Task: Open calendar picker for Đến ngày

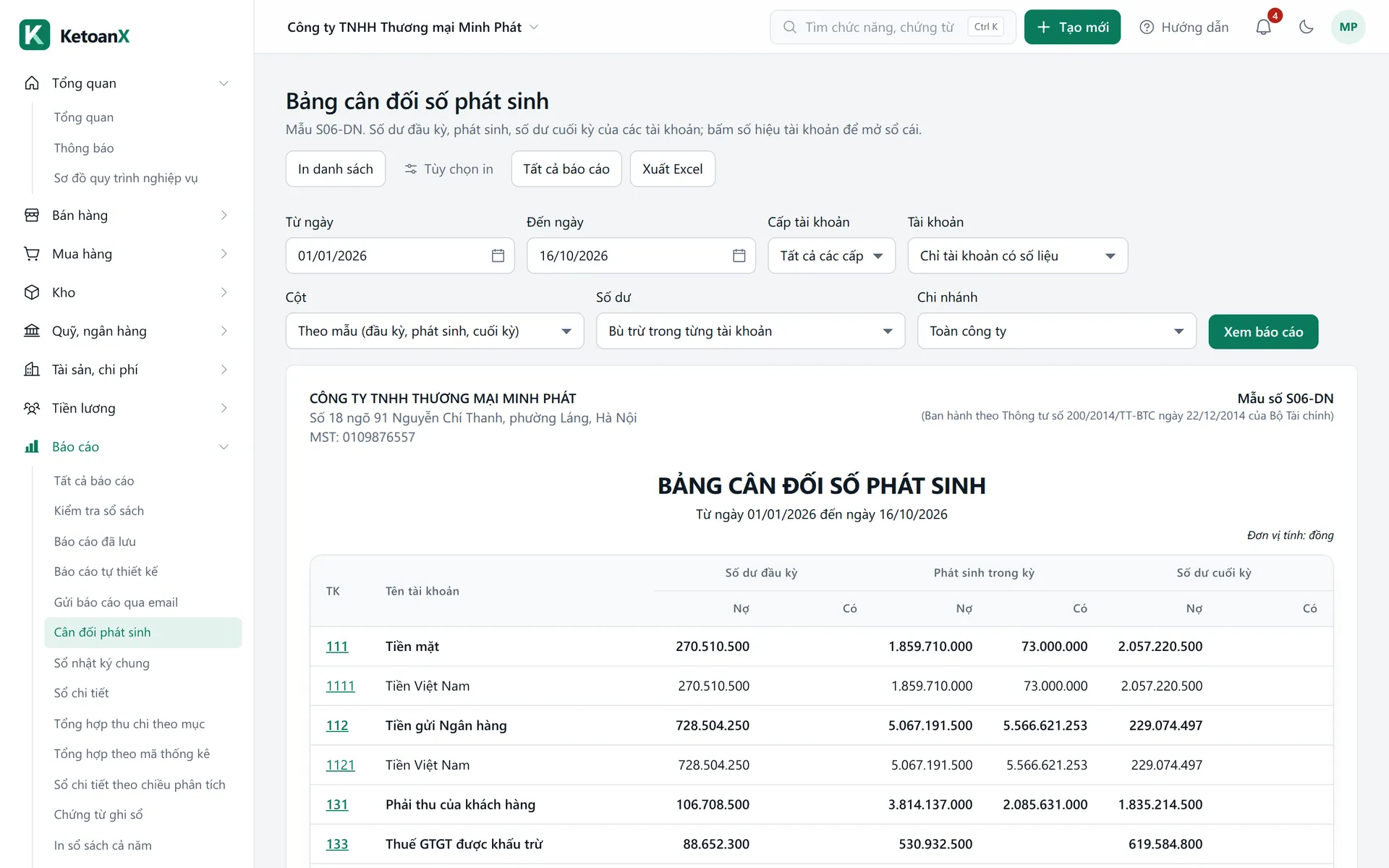Action: tap(739, 255)
